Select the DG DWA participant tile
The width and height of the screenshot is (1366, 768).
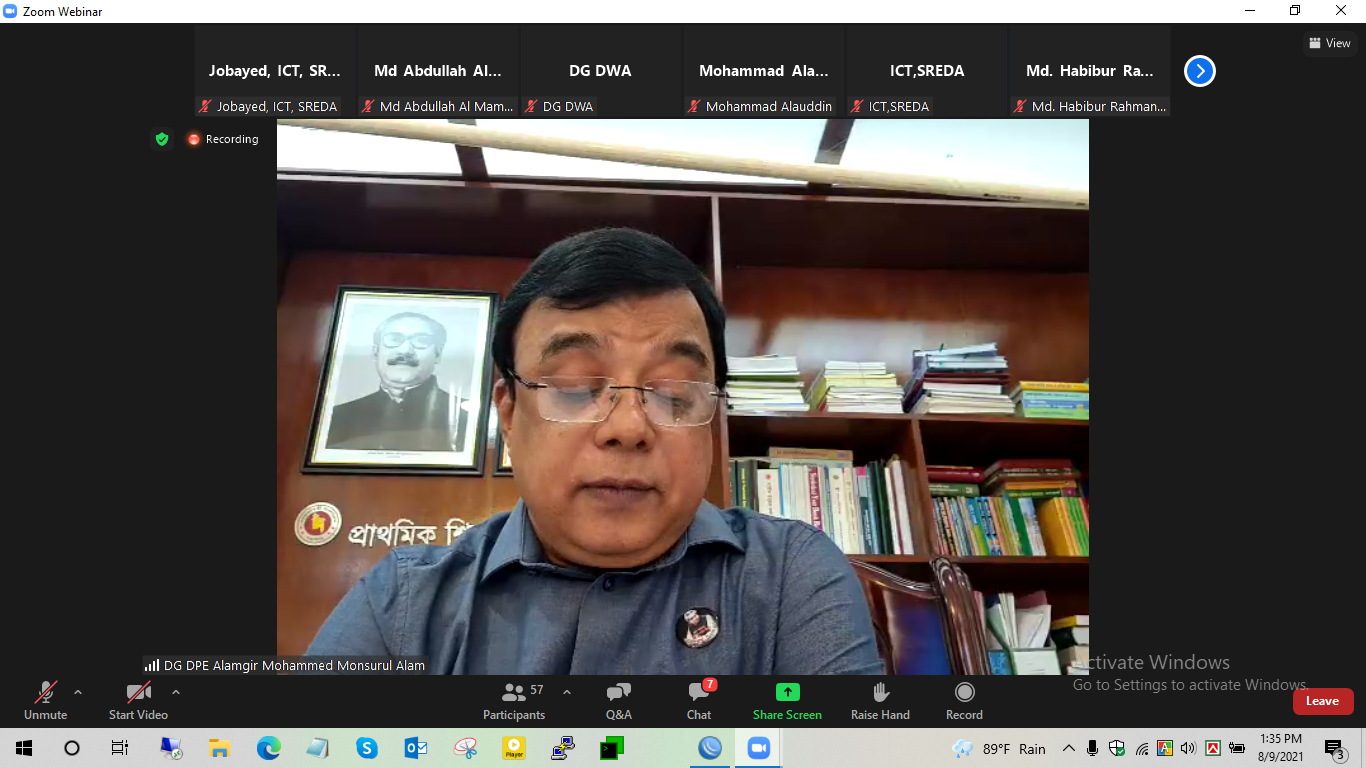click(x=600, y=72)
